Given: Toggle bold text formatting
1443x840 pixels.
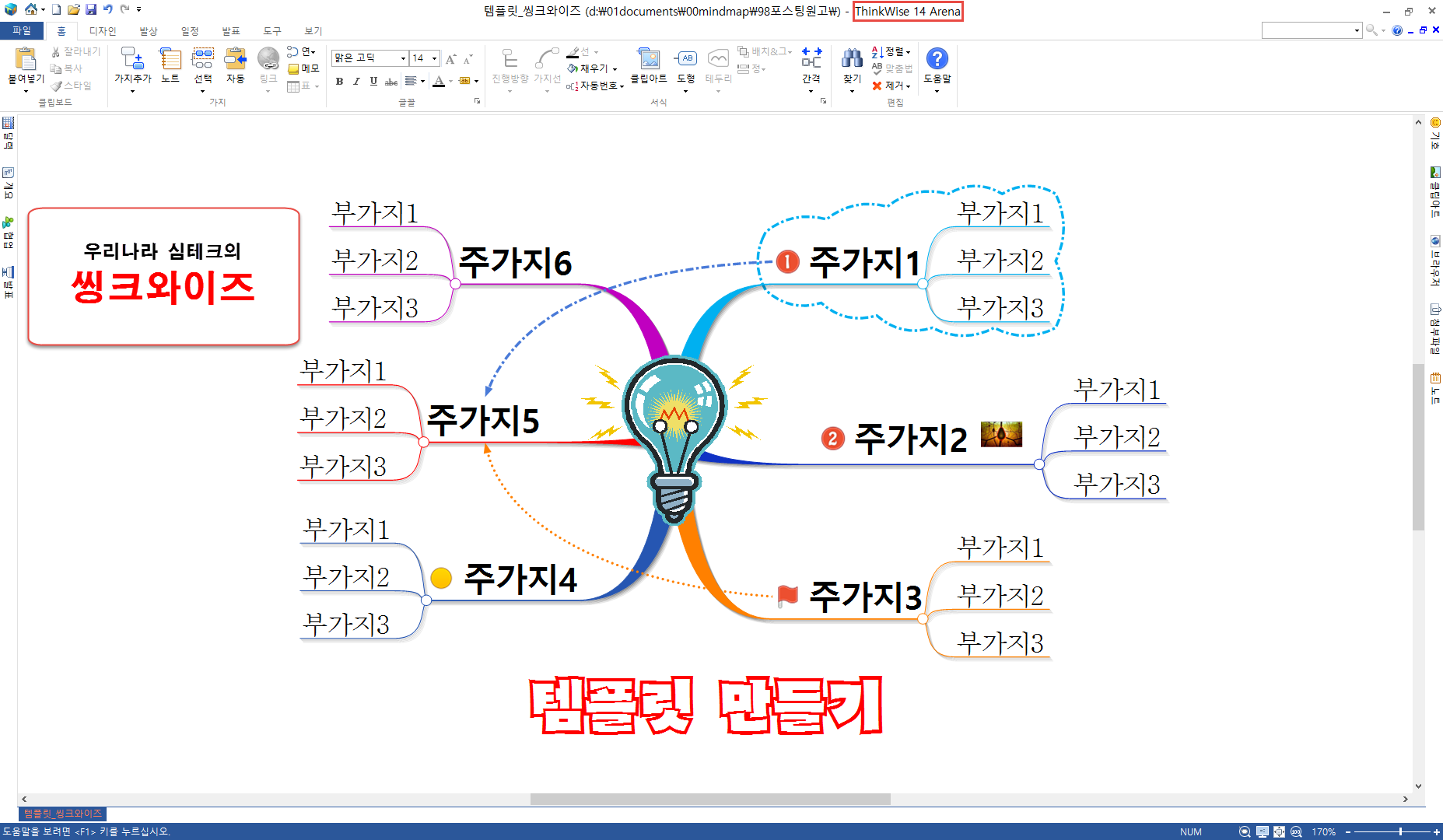Looking at the screenshot, I should 339,81.
